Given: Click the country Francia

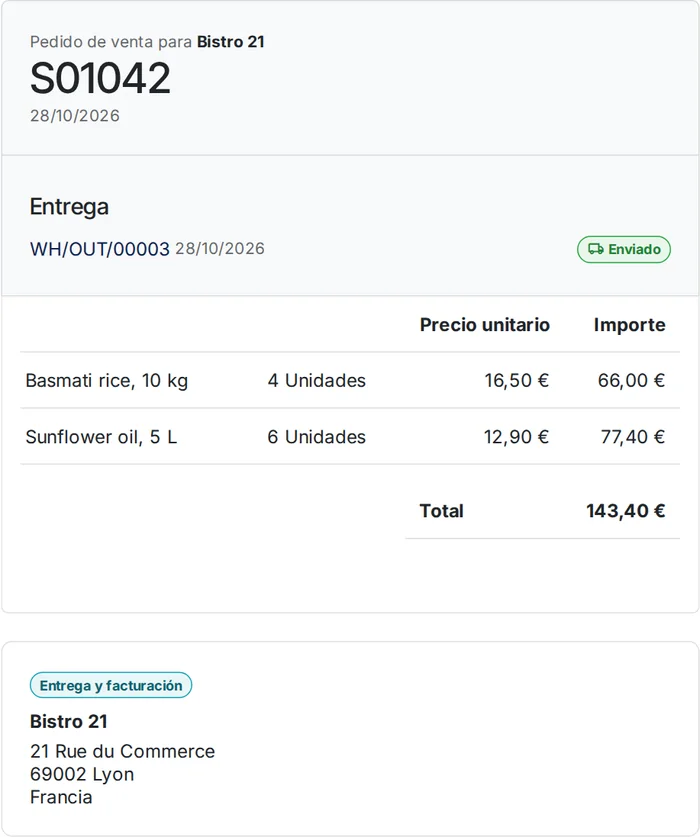Looking at the screenshot, I should (61, 797).
